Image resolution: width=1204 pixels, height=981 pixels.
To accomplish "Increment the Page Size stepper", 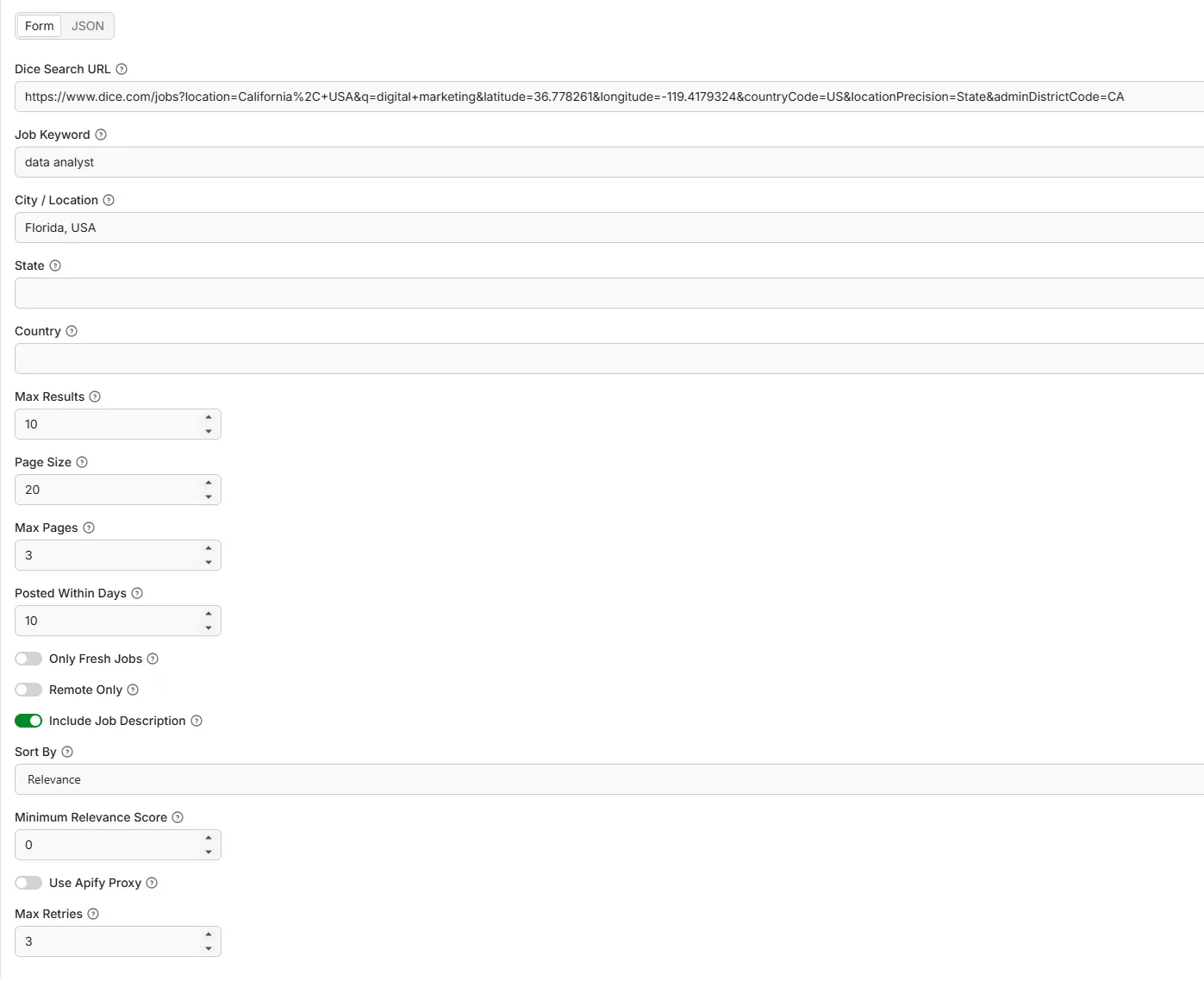I will click(x=209, y=483).
